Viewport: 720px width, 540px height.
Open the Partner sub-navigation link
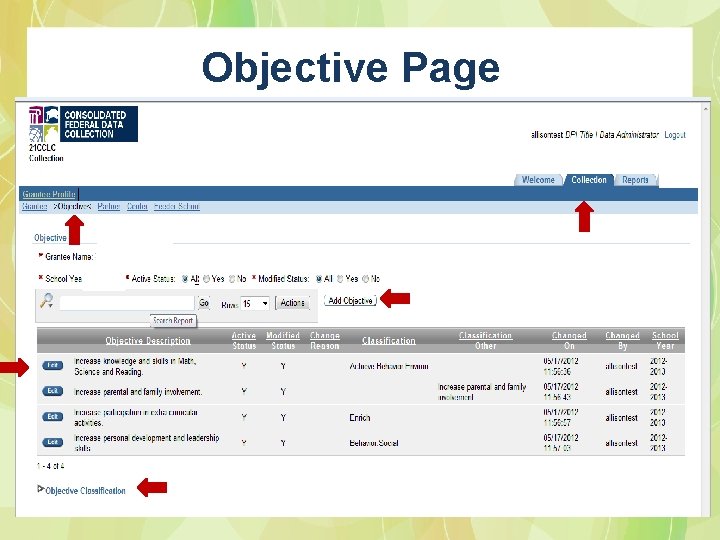pos(108,207)
